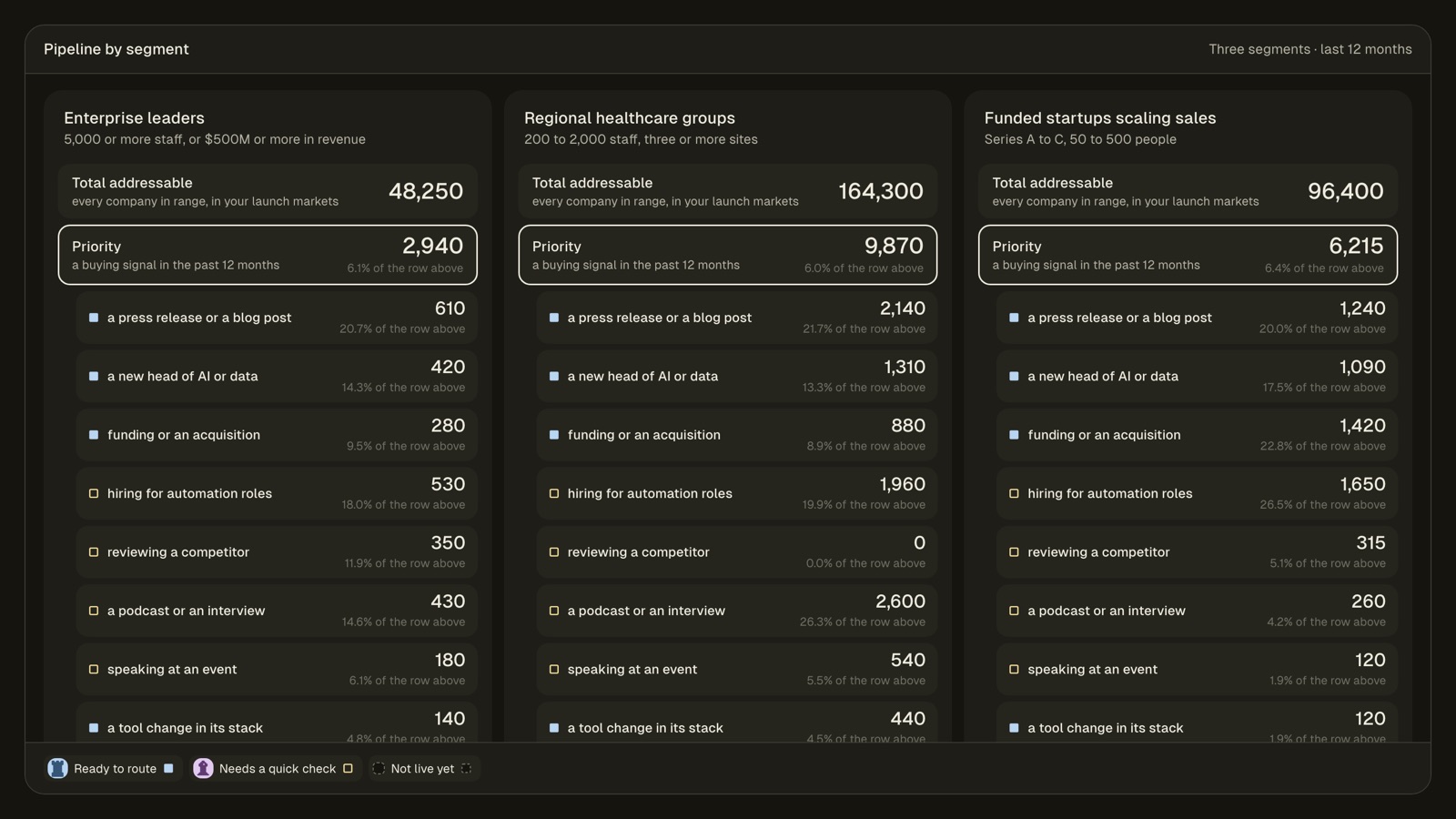Image resolution: width=1456 pixels, height=819 pixels.
Task: Click the blue marker on Enterprise new head of AI row
Action: point(94,376)
